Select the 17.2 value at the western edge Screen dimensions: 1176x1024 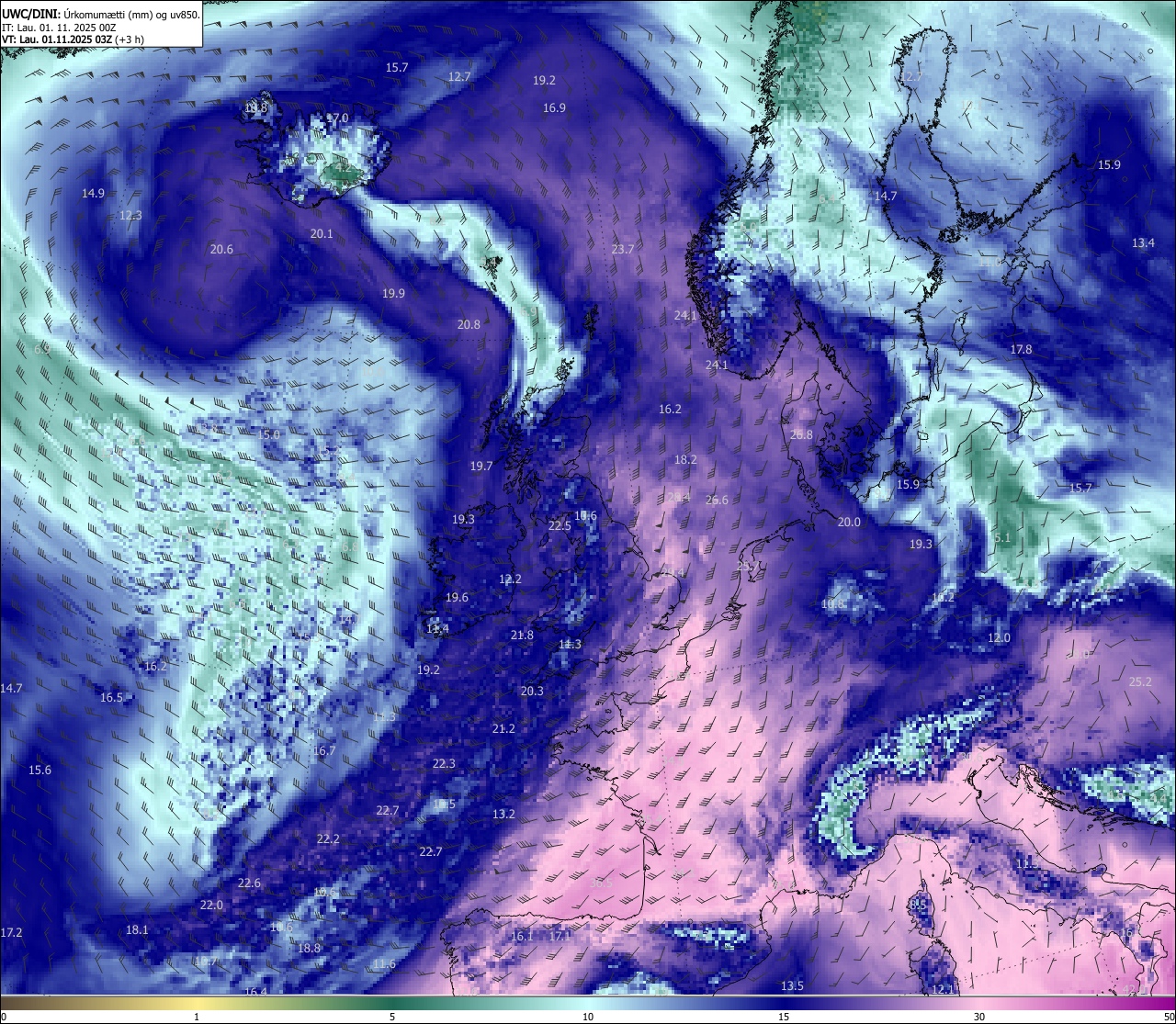(x=11, y=932)
